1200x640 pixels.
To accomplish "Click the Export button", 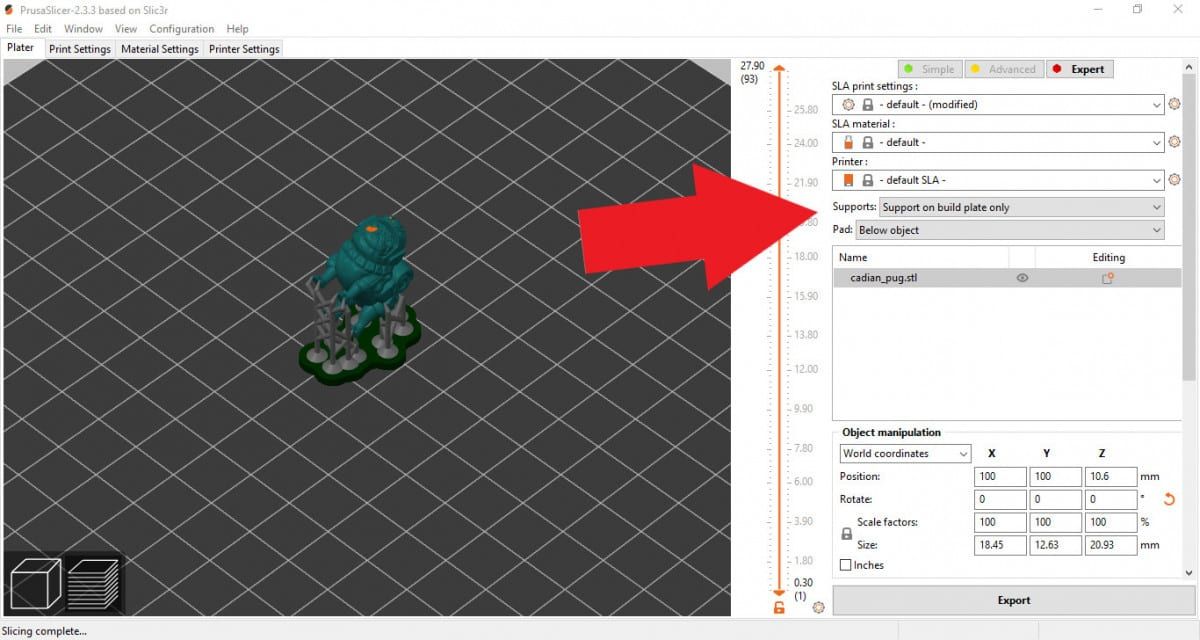I will tap(1013, 600).
